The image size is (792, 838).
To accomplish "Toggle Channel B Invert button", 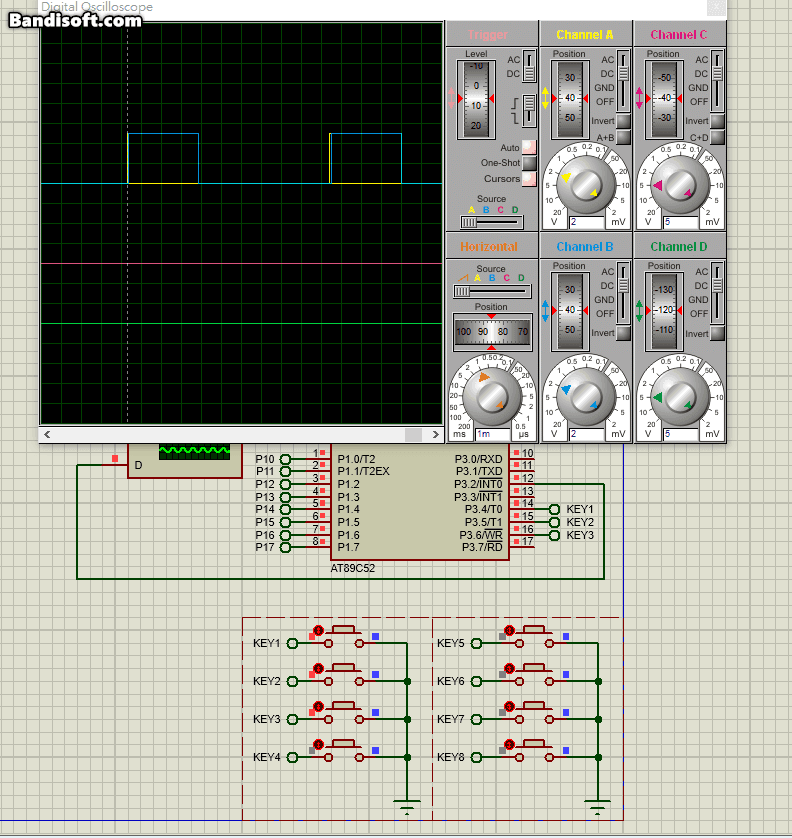I will pos(623,333).
